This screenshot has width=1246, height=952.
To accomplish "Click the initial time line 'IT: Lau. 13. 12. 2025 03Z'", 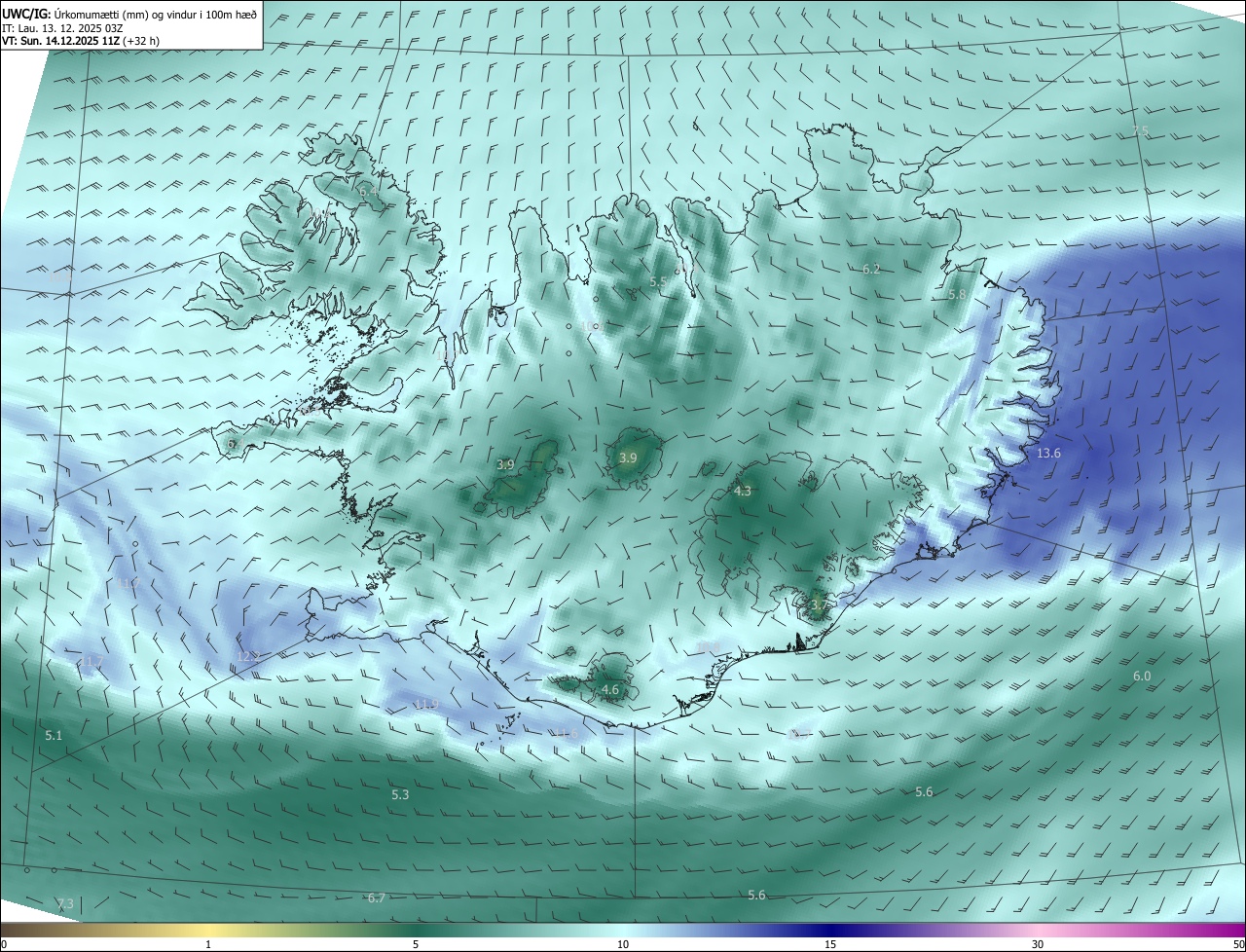I will click(62, 28).
